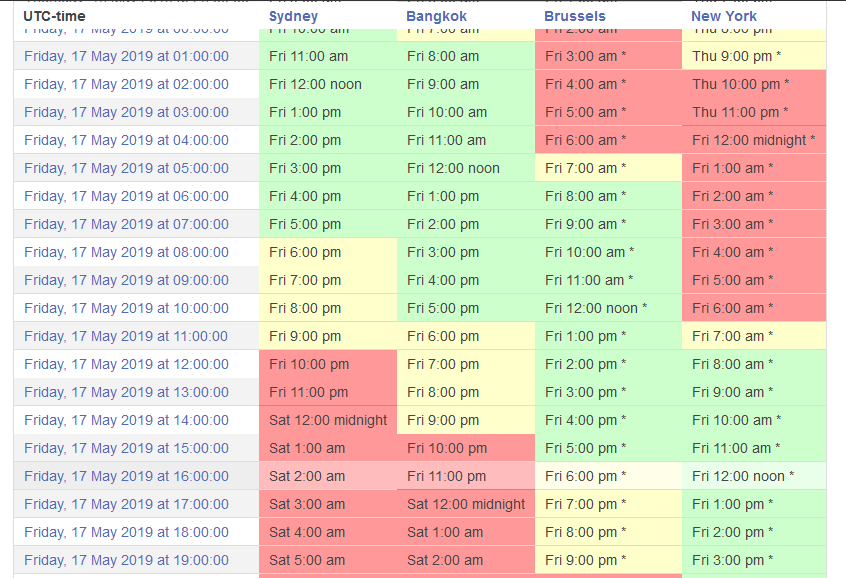This screenshot has height=578, width=846.
Task: Click Bangkok cell Fri 12:00 noon
Action: pyautogui.click(x=453, y=168)
